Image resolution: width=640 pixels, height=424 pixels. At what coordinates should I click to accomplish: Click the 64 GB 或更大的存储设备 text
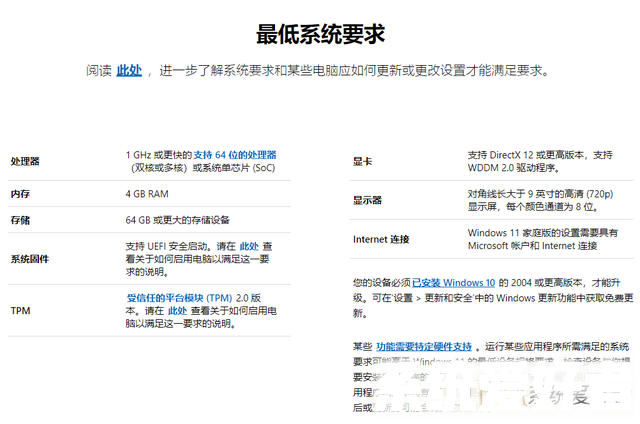[177, 220]
